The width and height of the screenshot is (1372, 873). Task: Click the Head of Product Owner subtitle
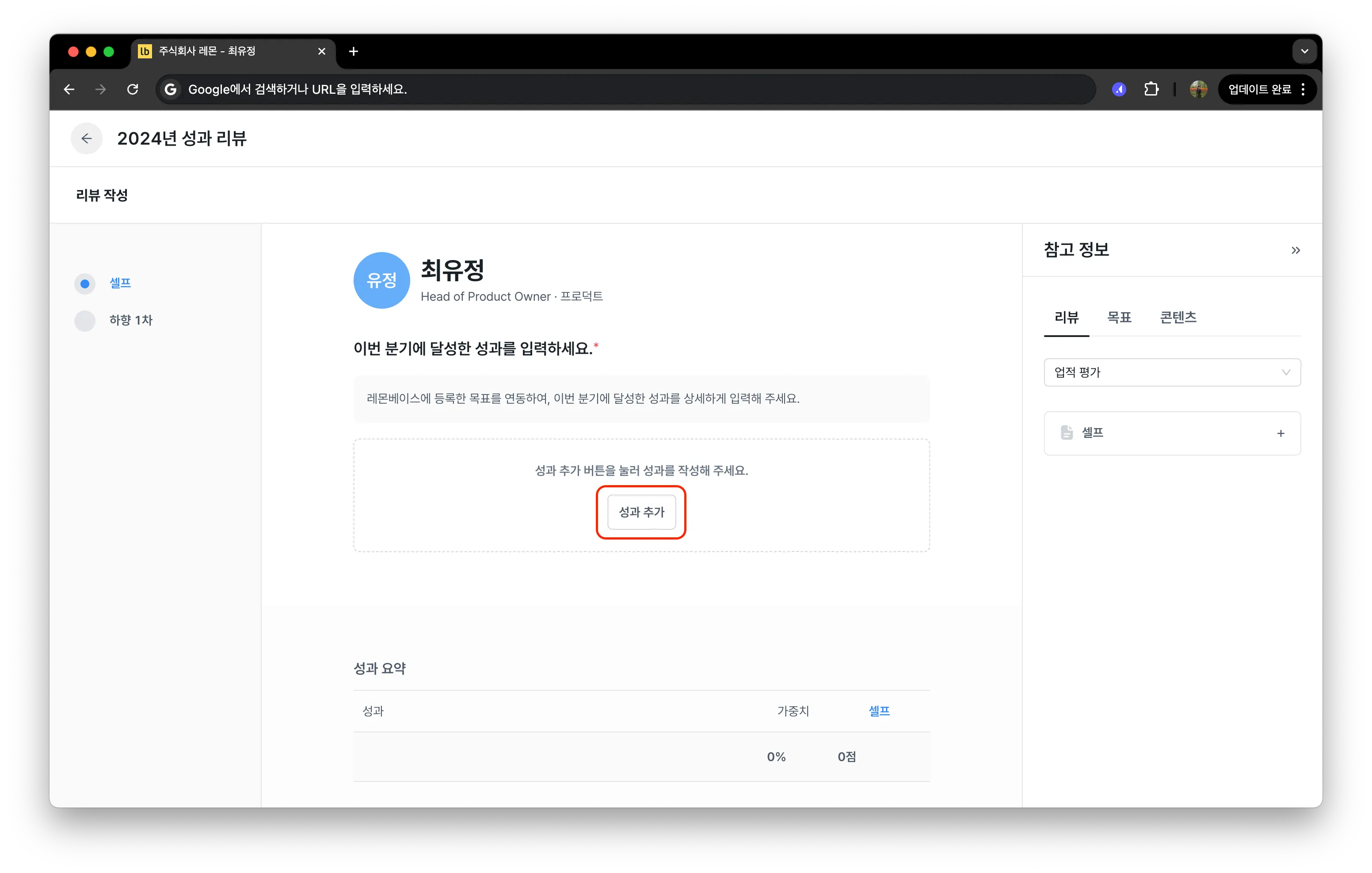click(511, 296)
